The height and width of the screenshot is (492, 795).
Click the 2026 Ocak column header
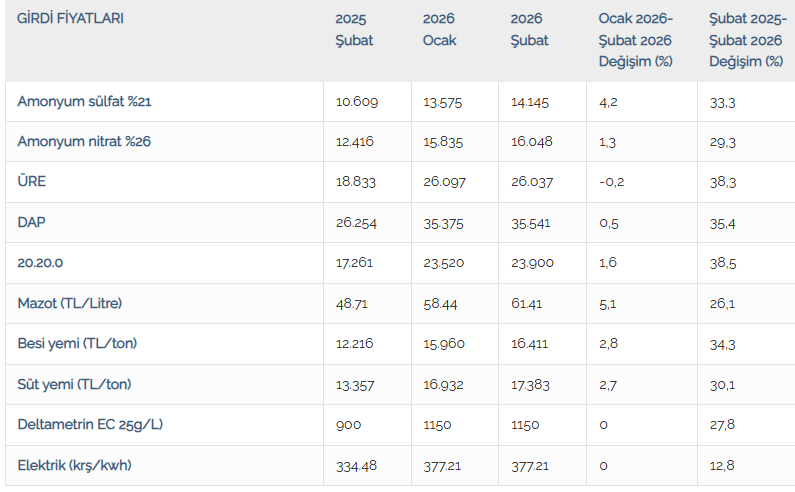pyautogui.click(x=442, y=30)
